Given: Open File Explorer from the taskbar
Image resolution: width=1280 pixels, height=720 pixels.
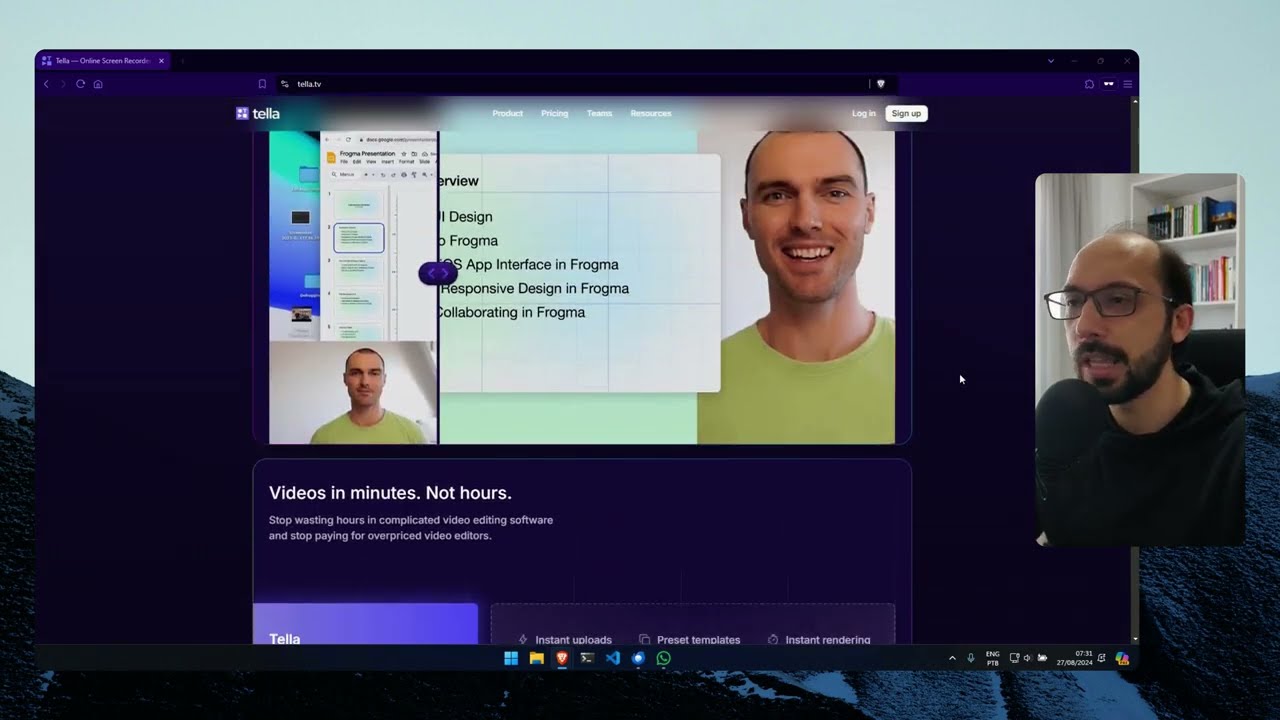Looking at the screenshot, I should tap(536, 658).
